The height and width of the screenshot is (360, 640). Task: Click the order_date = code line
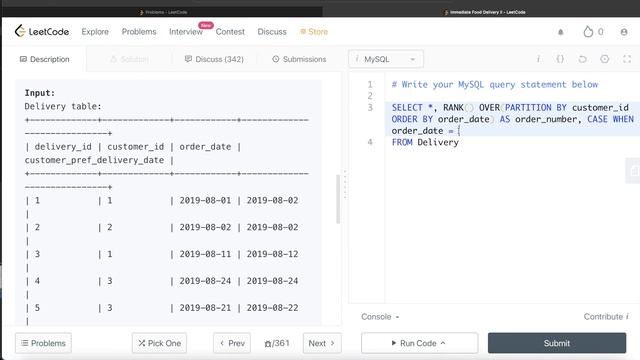[425, 131]
